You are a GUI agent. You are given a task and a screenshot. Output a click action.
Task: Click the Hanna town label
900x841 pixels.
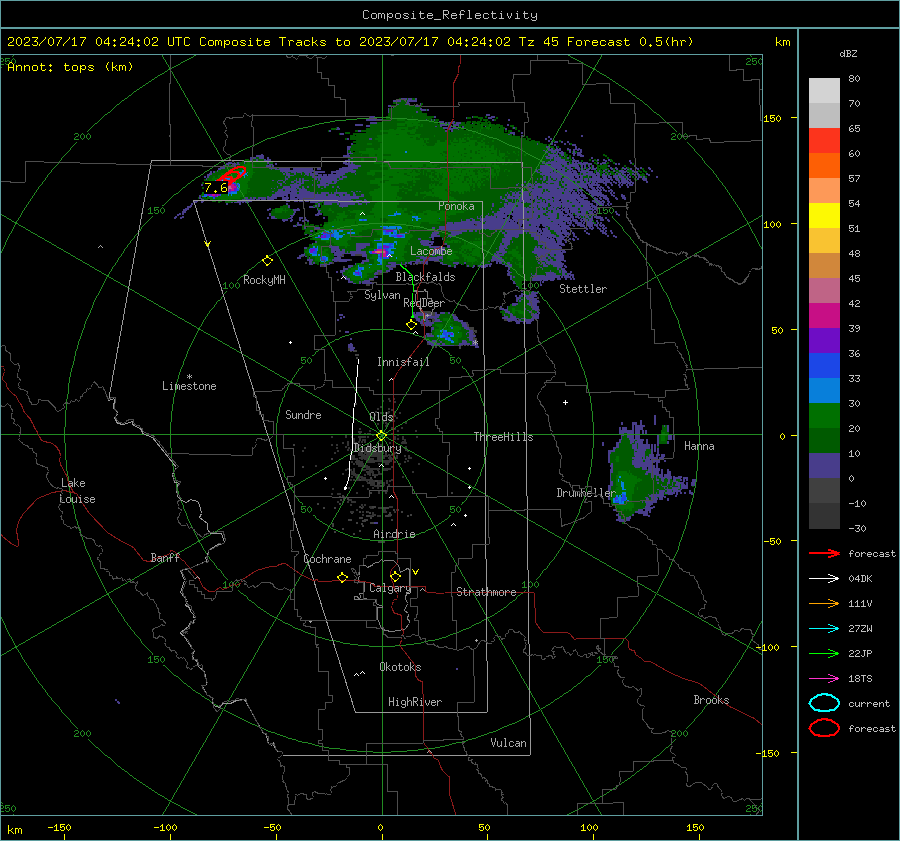click(699, 446)
